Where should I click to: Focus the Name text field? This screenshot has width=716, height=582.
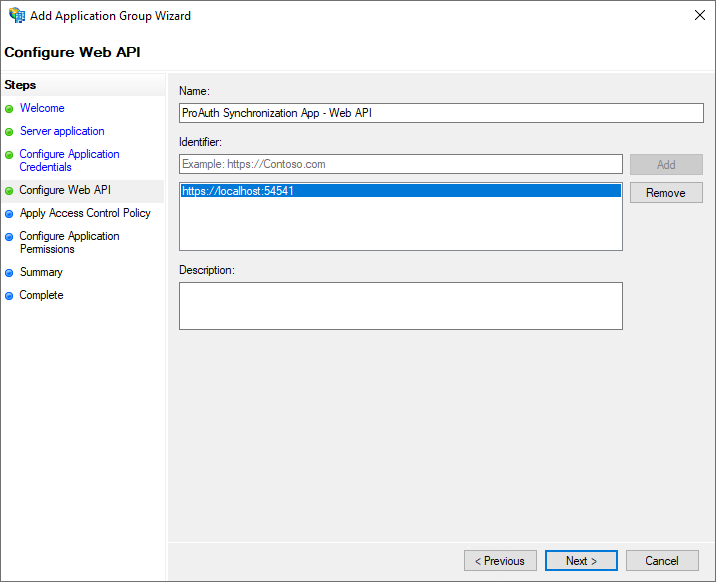441,113
